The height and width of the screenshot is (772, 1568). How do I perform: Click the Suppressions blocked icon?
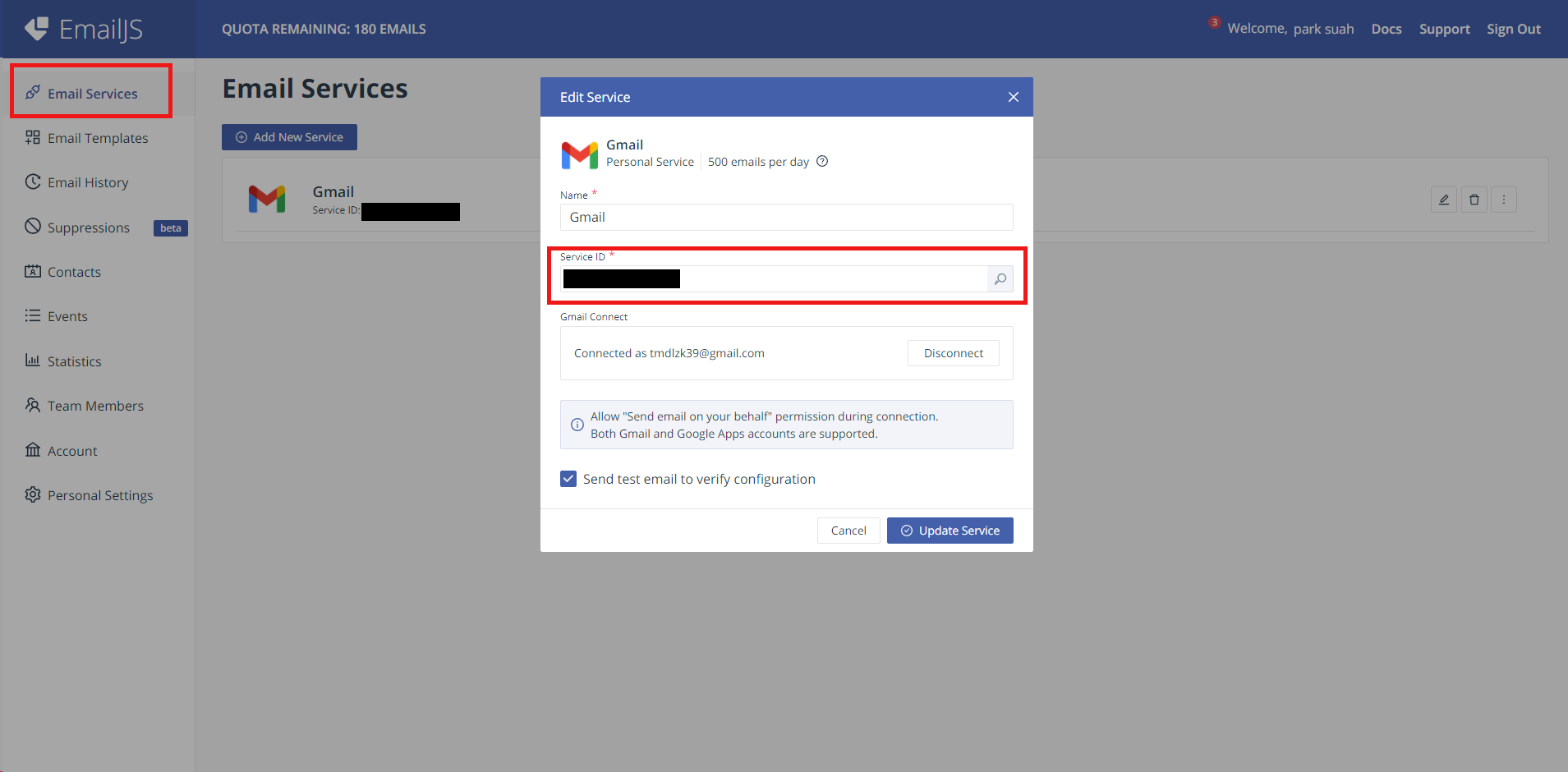click(33, 226)
